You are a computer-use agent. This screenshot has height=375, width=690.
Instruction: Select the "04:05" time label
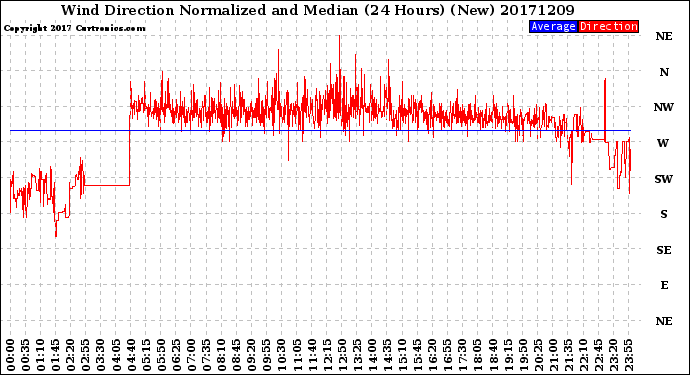[x=116, y=355]
